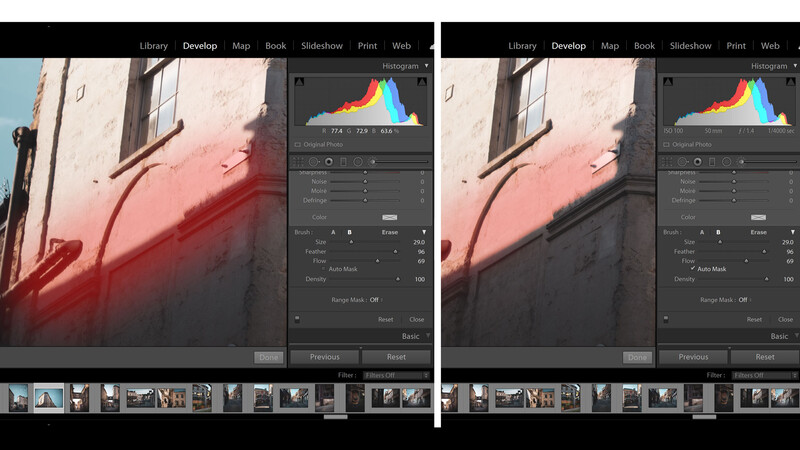Select highlighted blue-sky building thumbnail in left filmstrip

coord(49,397)
